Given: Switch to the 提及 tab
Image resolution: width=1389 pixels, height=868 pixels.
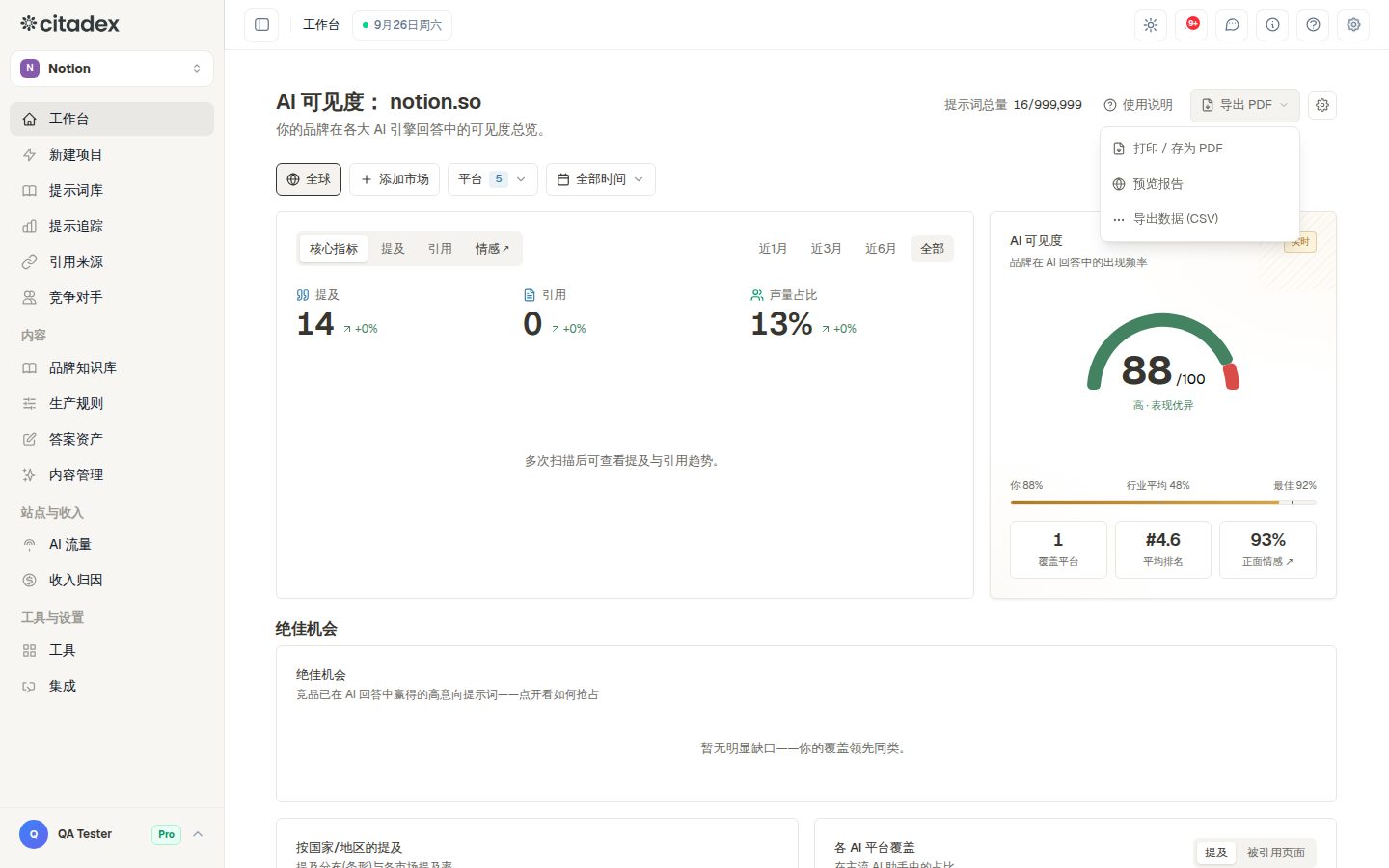Looking at the screenshot, I should pyautogui.click(x=393, y=249).
